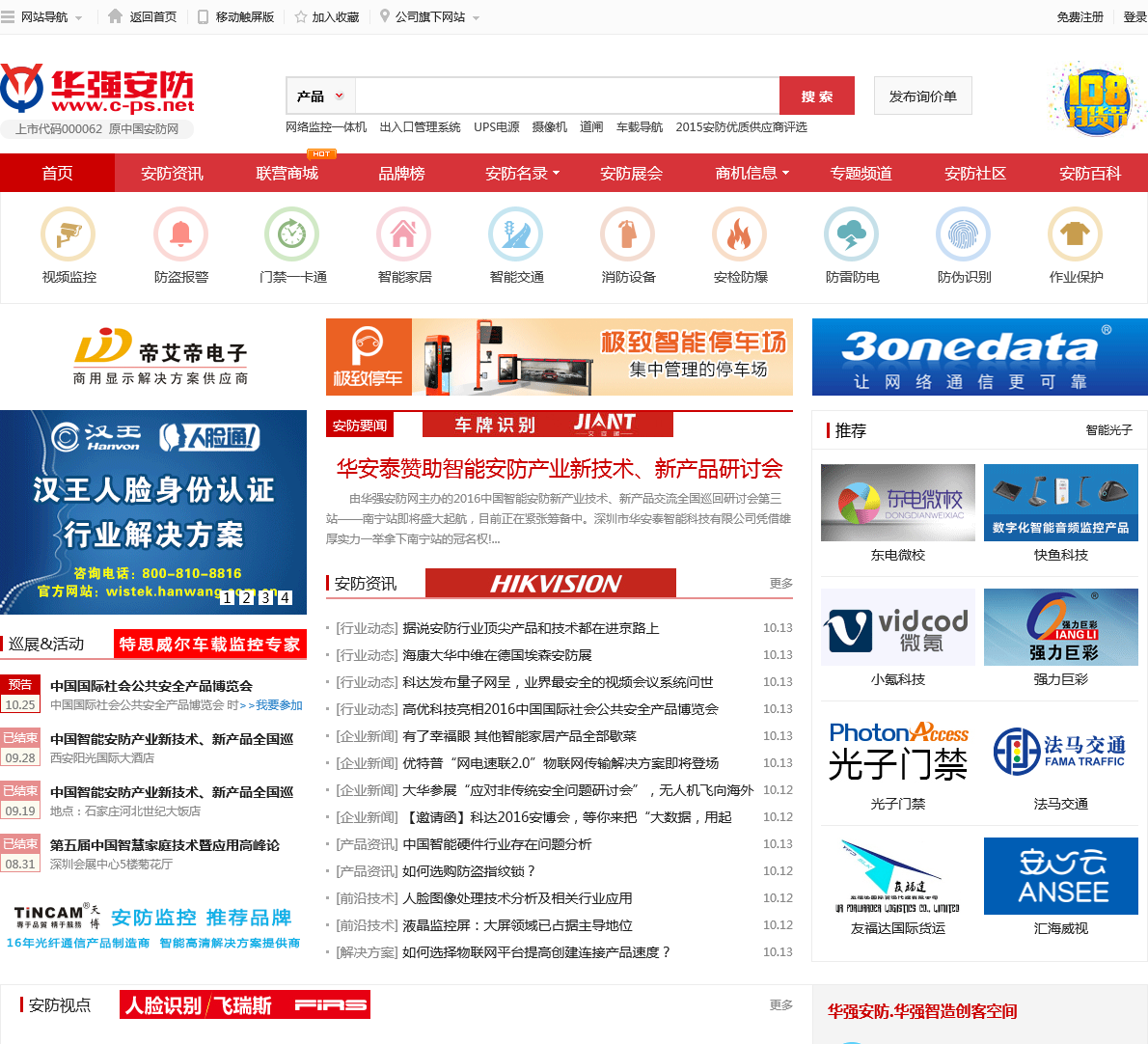Open the 快鱼科技 product thumbnail

pyautogui.click(x=1061, y=503)
